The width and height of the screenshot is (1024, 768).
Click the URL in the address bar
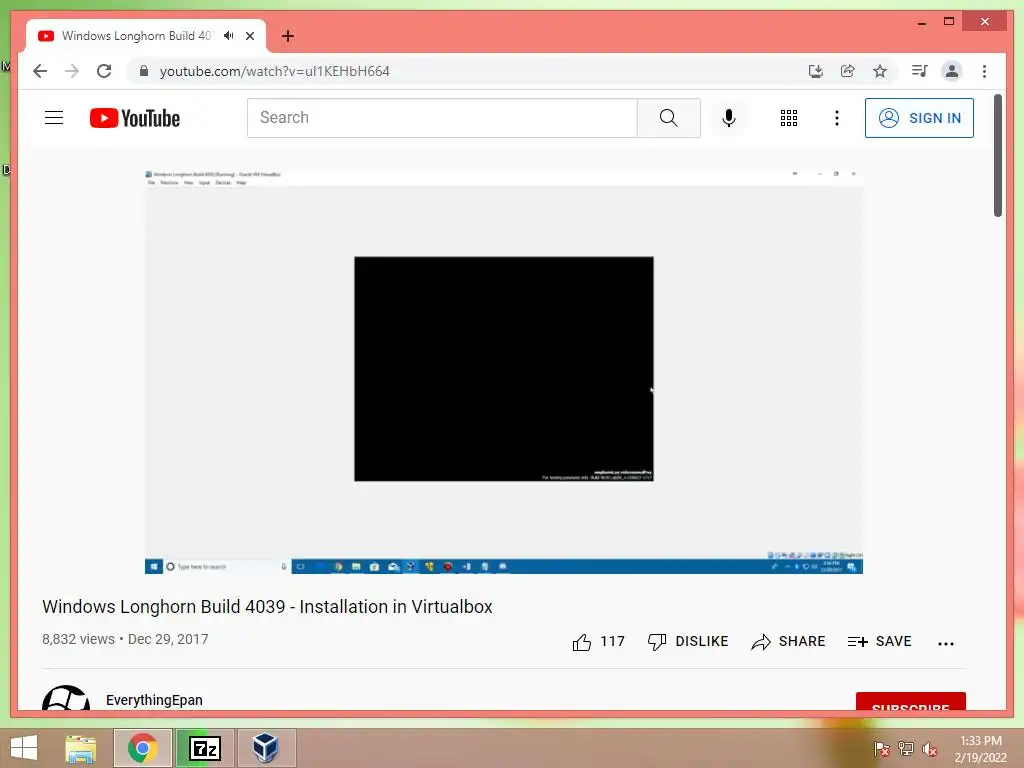pos(274,71)
